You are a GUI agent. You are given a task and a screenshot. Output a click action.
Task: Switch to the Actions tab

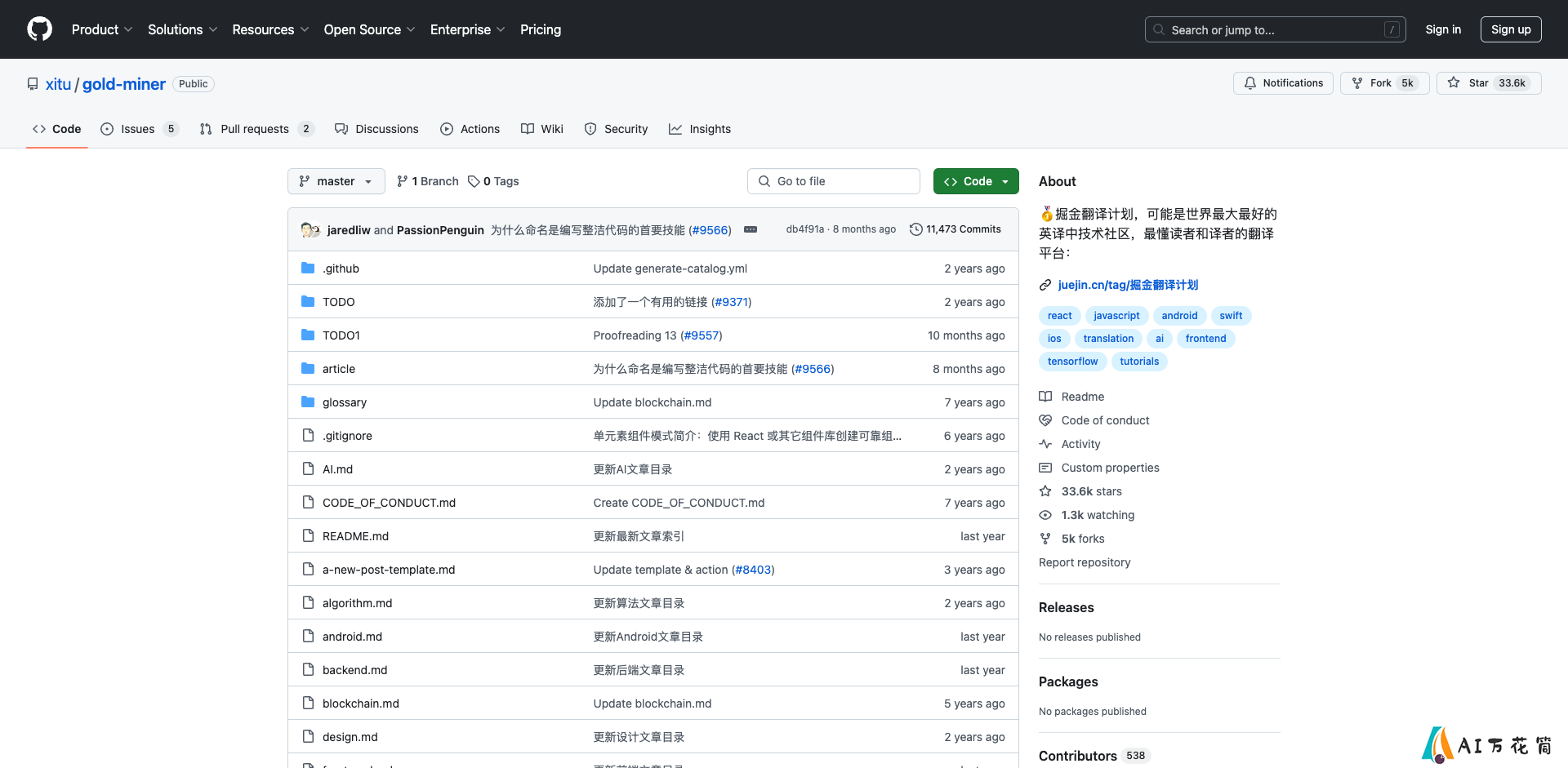click(470, 129)
